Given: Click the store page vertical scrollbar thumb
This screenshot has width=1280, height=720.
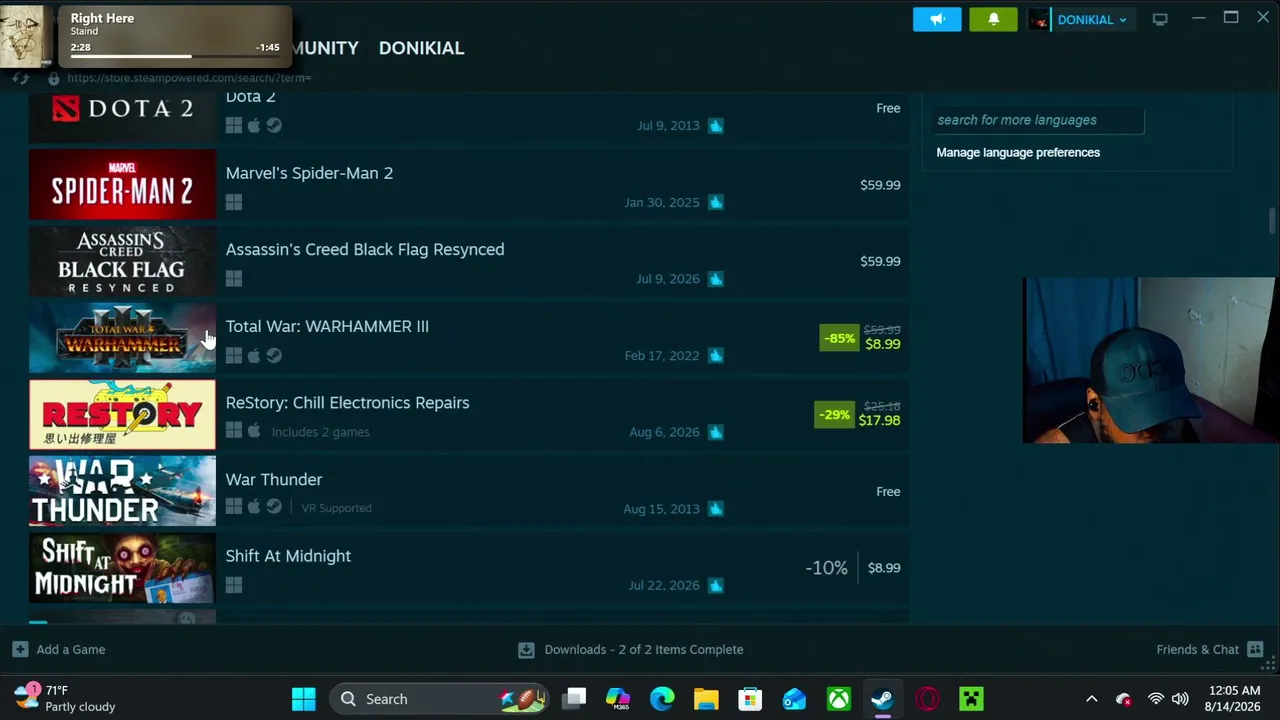Looking at the screenshot, I should (x=1272, y=222).
